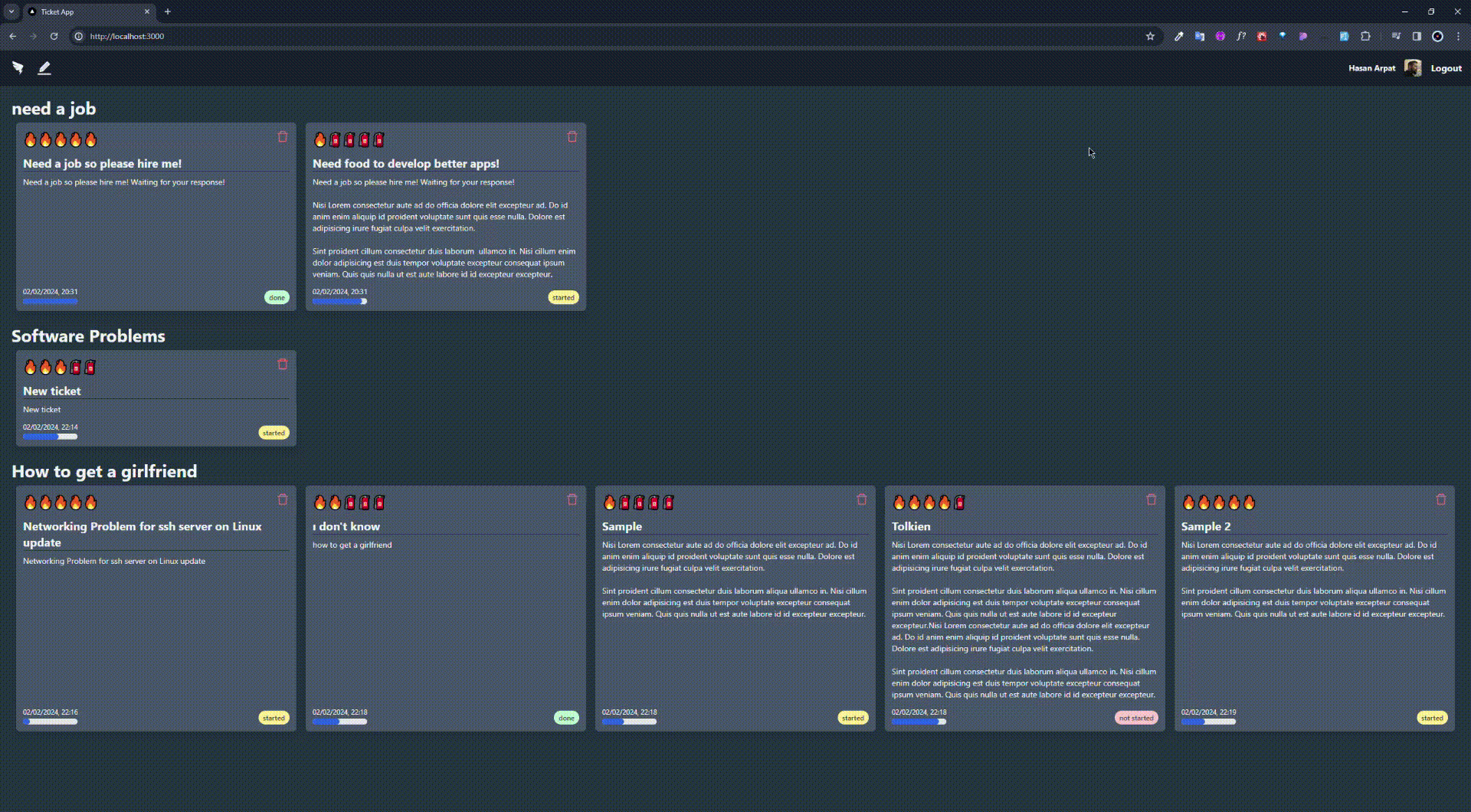Click the home logo icon in navbar
This screenshot has height=812, width=1471.
[18, 68]
